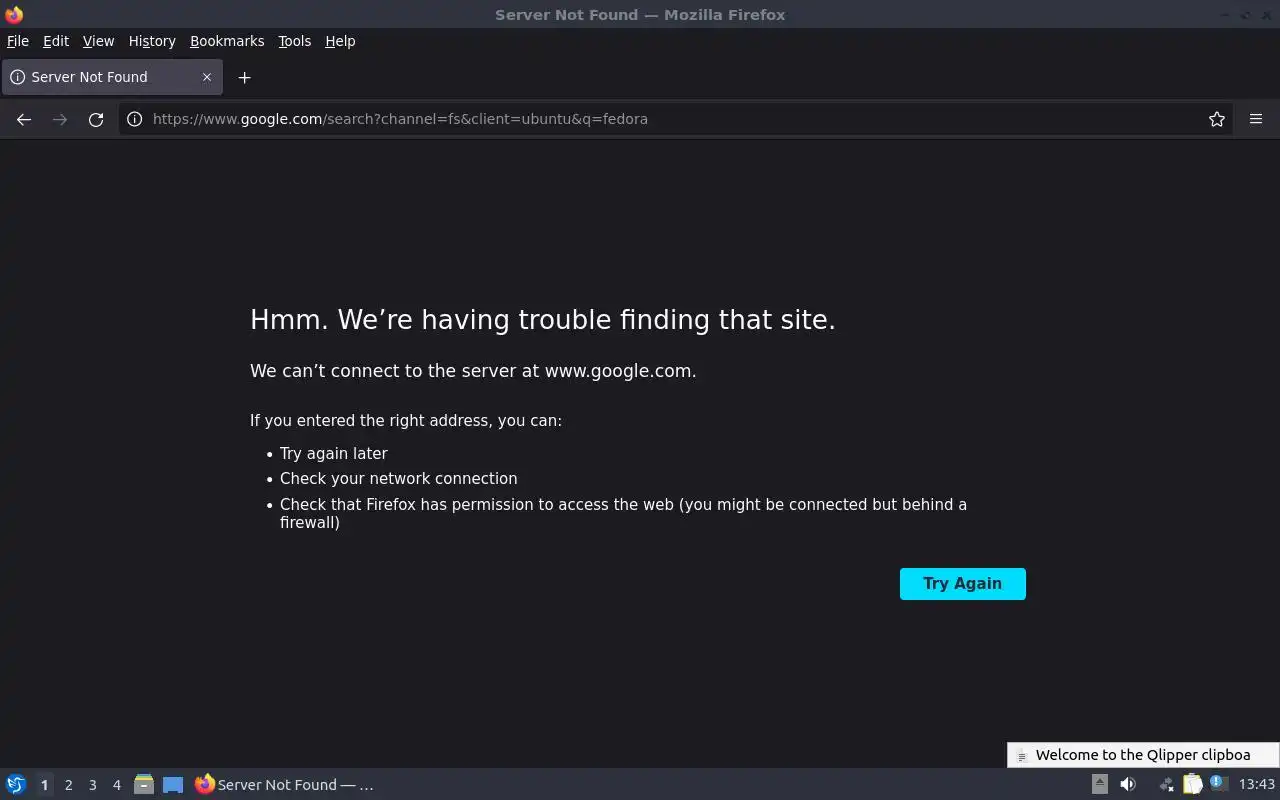Bookmark this page with the star icon
This screenshot has height=800, width=1280.
pos(1217,119)
